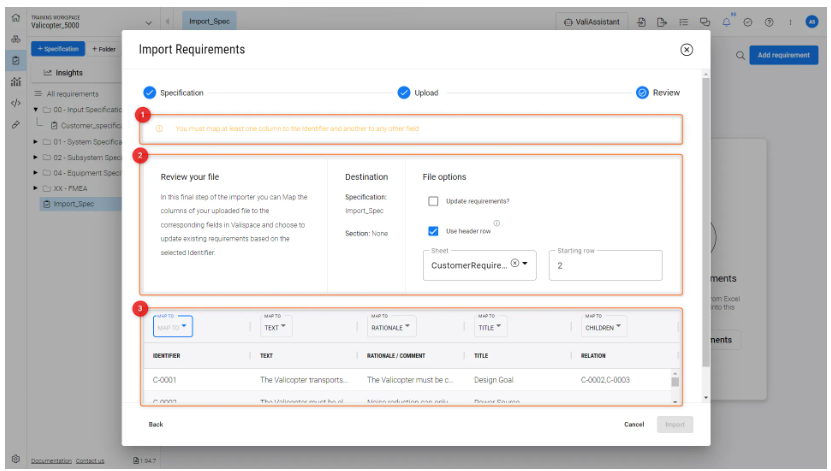Click the Starting row input field
Screen dimensions: 831x471
click(x=605, y=266)
